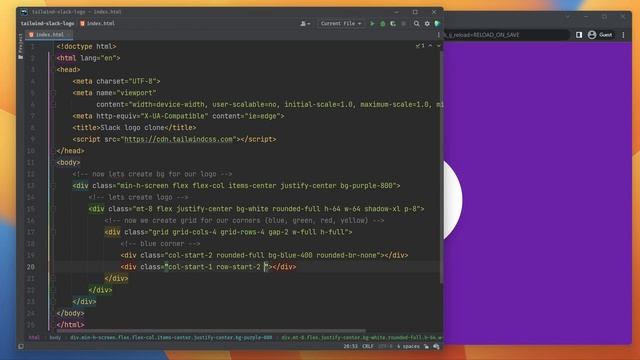This screenshot has width=640, height=360.
Task: Change file encoding in status bar
Action: (385, 346)
